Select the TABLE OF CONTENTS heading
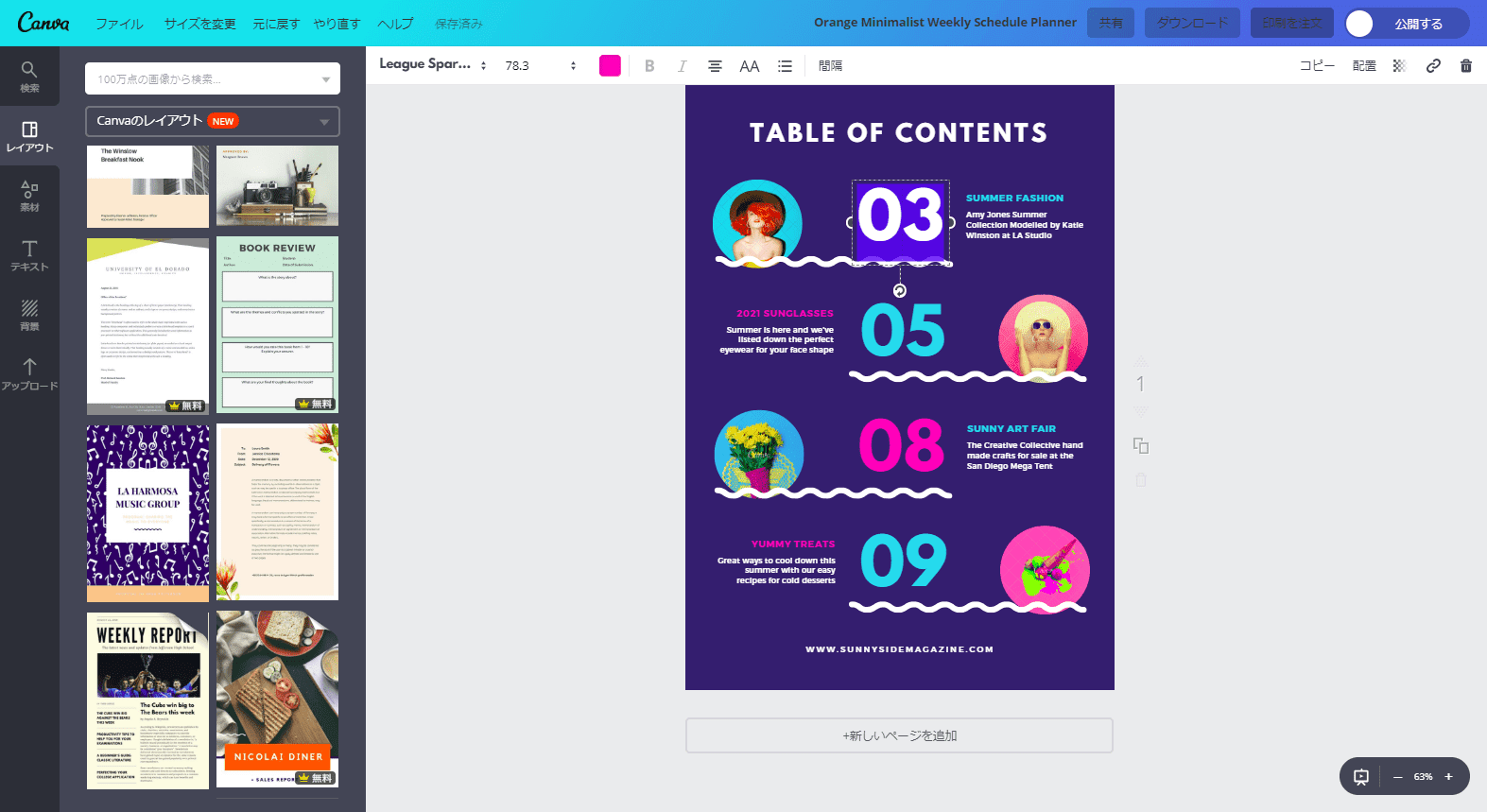1487x812 pixels. pos(898,133)
